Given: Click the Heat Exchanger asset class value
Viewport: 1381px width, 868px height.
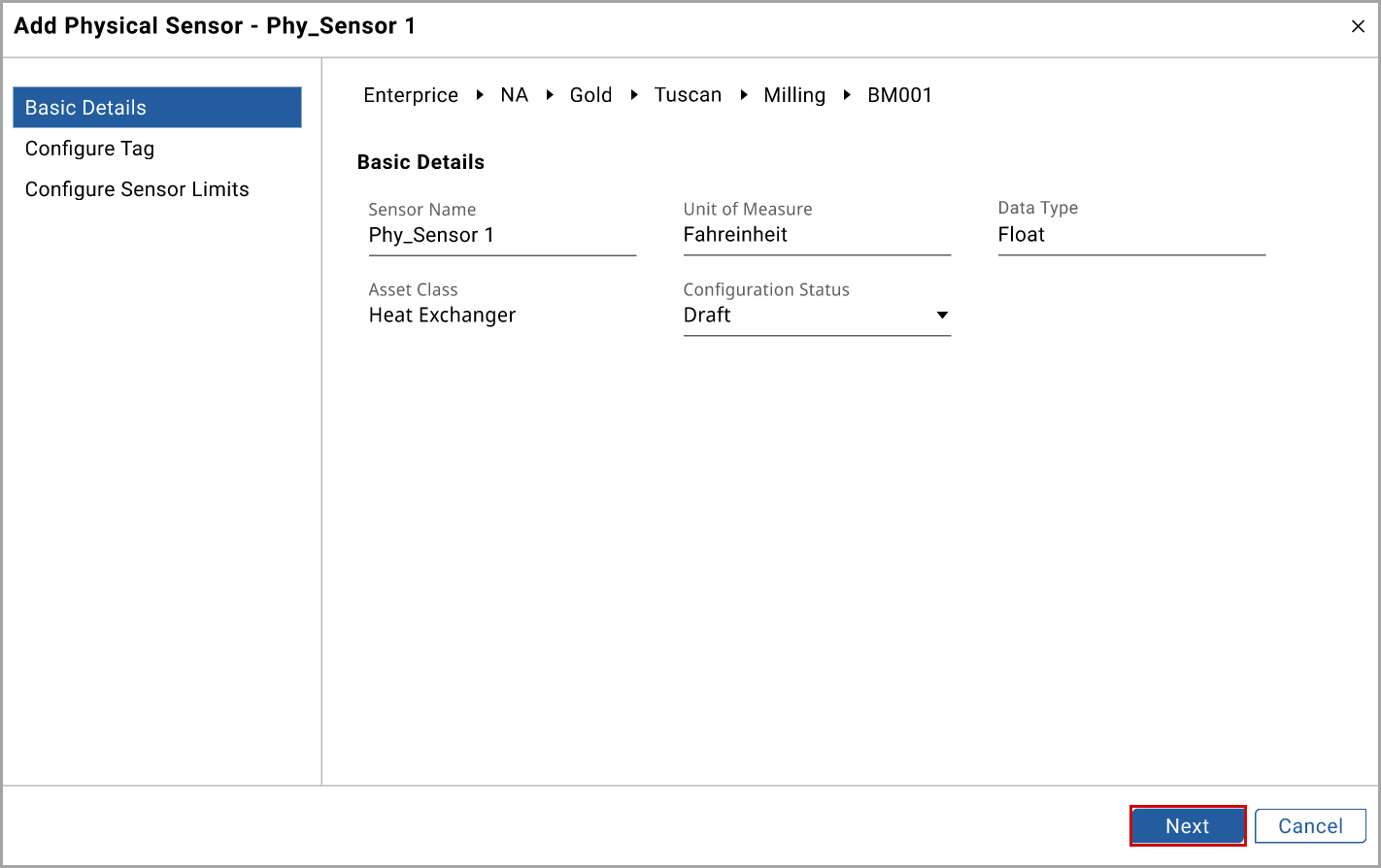Looking at the screenshot, I should [442, 316].
